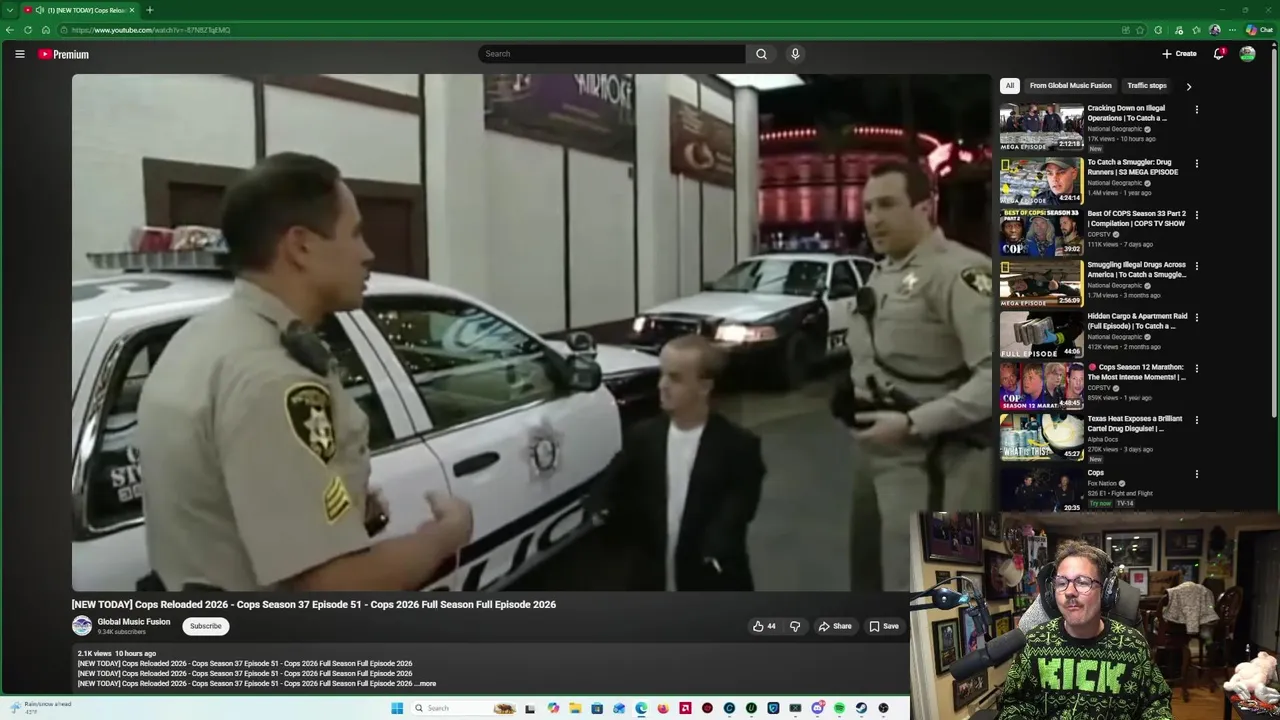Open Spotify from the taskbar
1280x720 pixels.
tap(839, 708)
